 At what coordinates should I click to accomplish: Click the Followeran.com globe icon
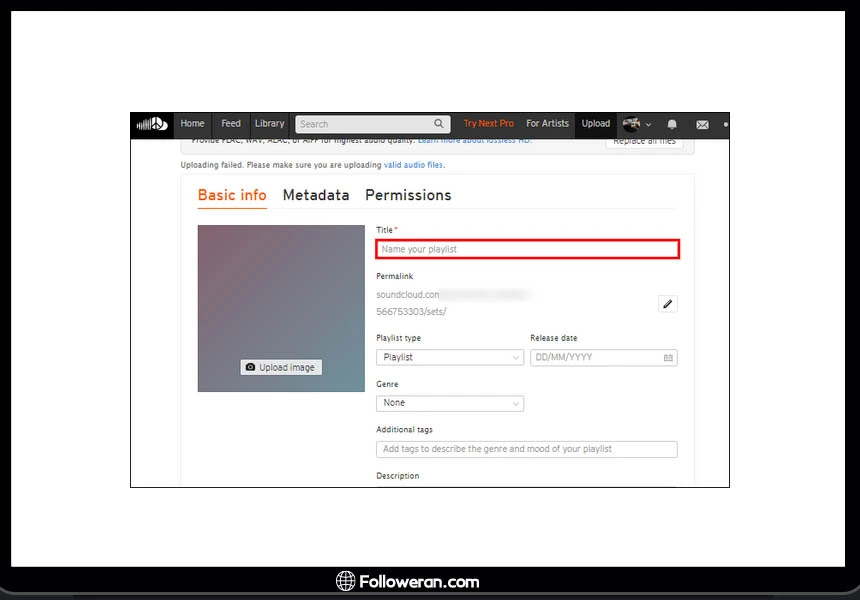346,581
